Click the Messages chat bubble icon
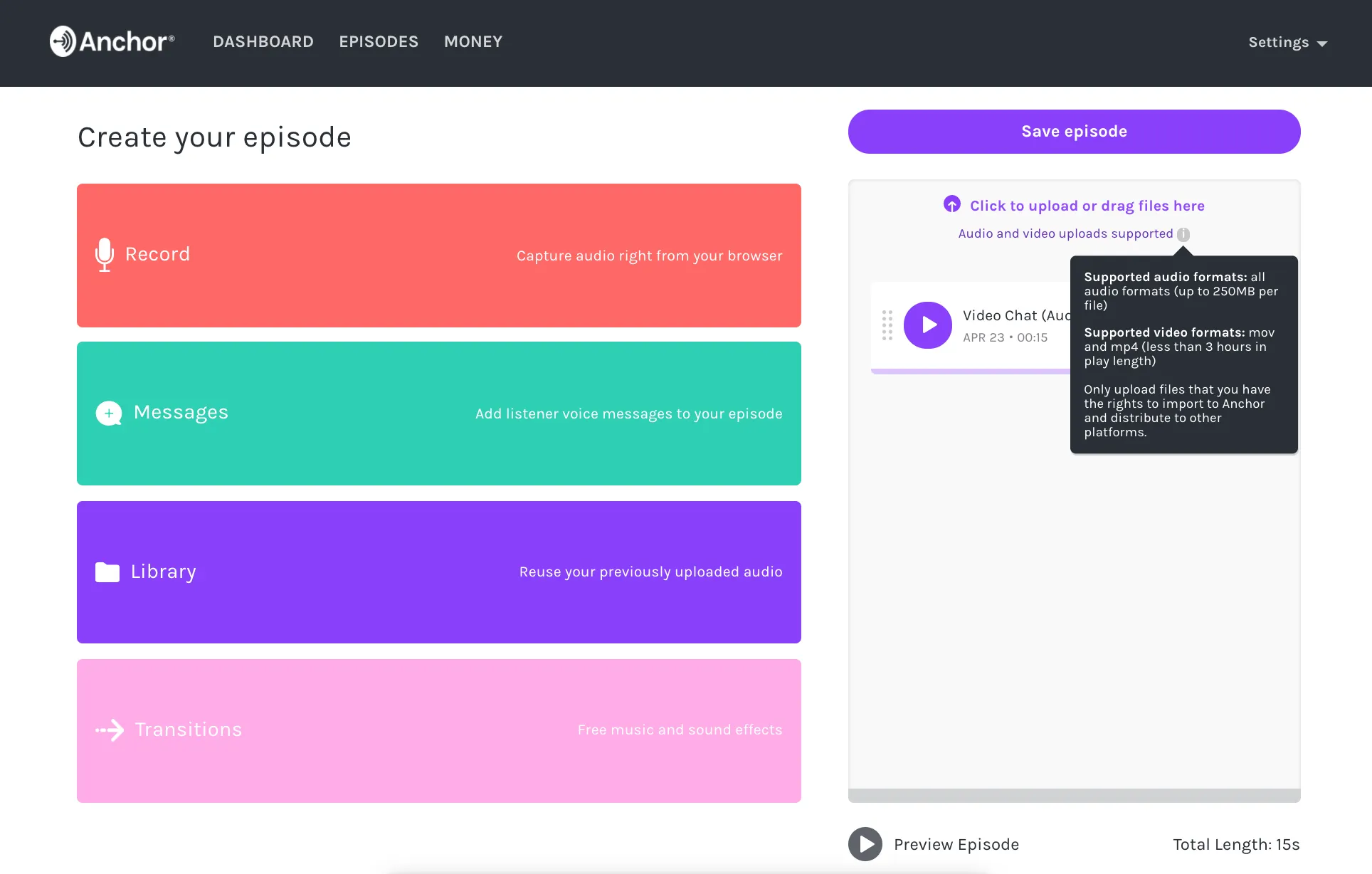This screenshot has height=874, width=1372. coord(109,414)
